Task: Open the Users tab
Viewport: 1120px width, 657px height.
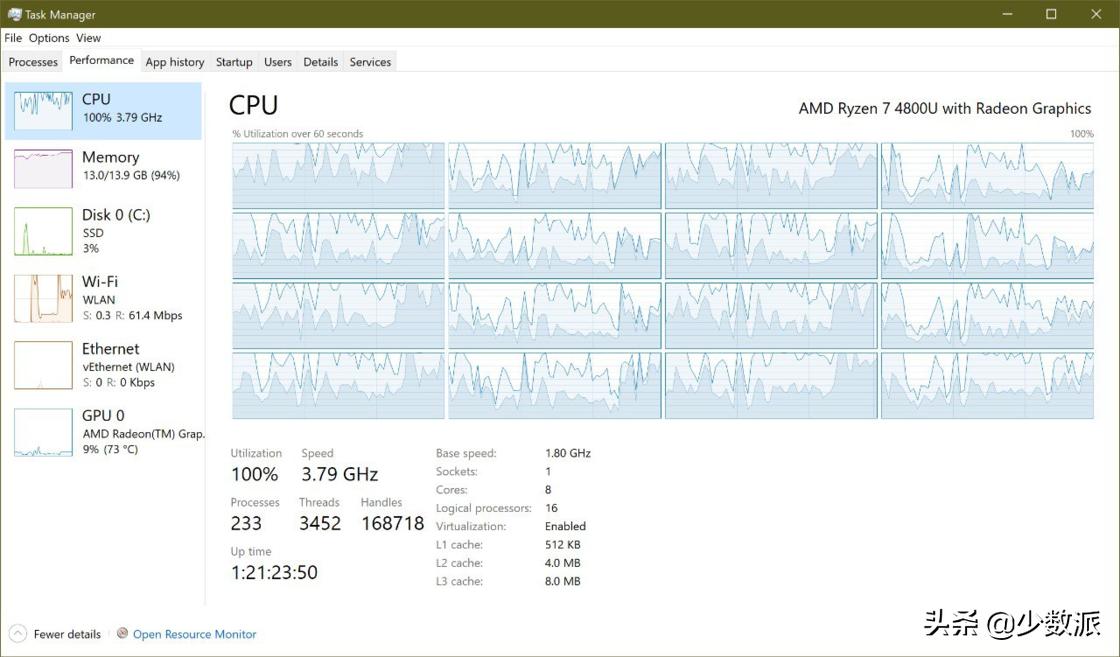Action: [278, 62]
